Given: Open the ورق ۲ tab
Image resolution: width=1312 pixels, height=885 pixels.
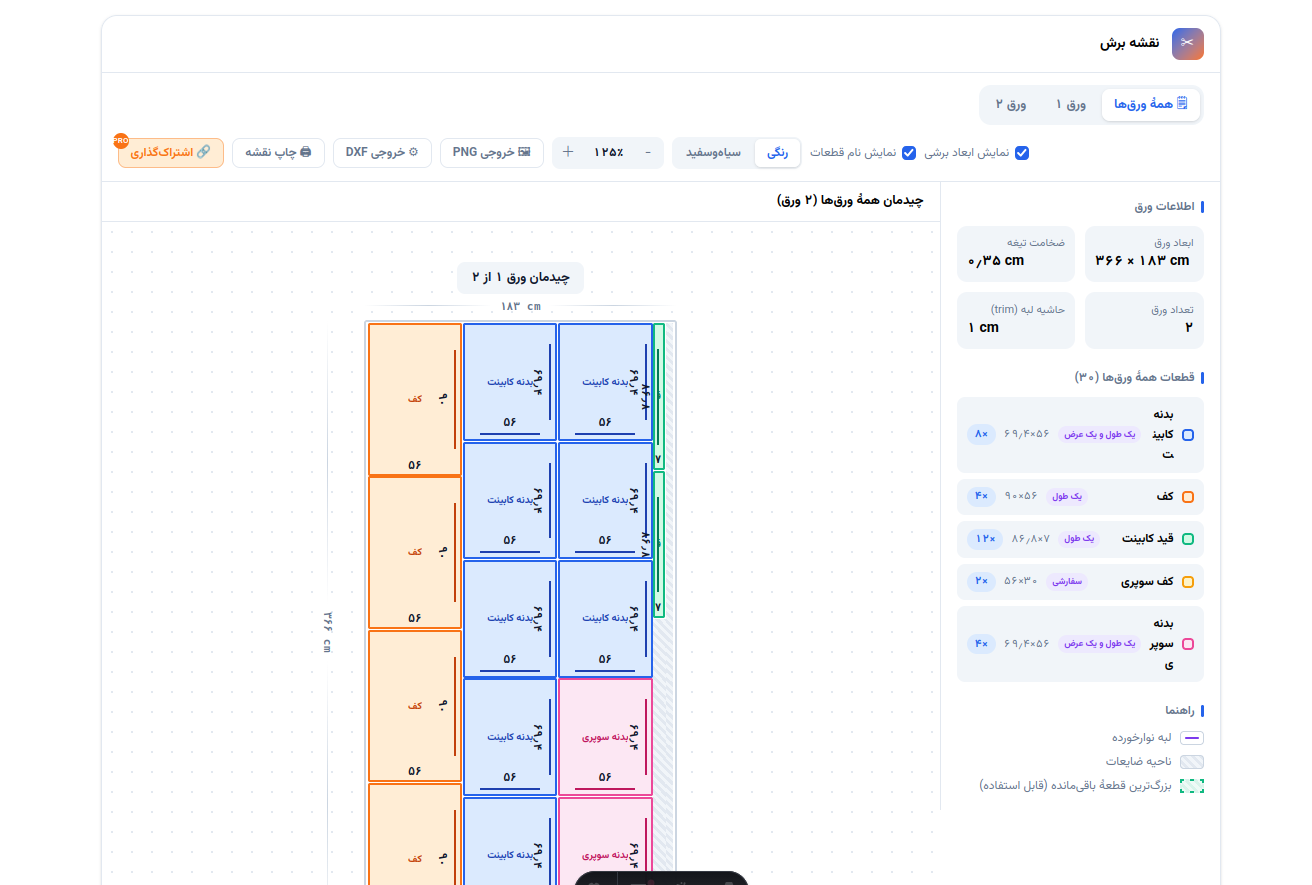Looking at the screenshot, I should [1011, 104].
